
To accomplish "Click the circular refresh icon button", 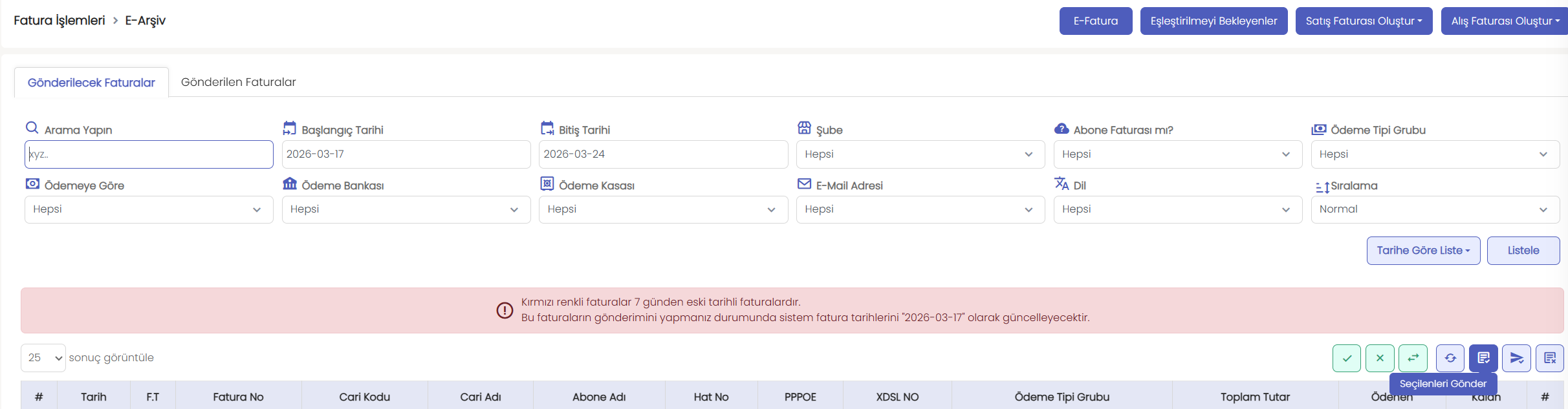I will pos(1450,358).
